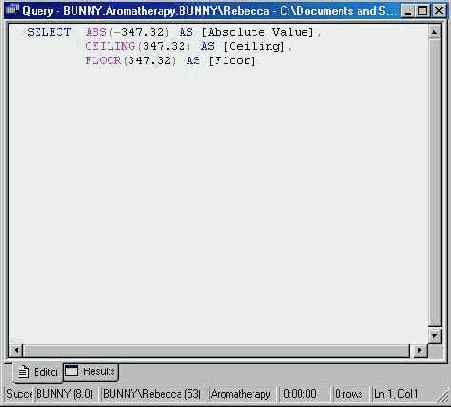
Task: Click the horizontal scrollbar thumb
Action: pos(215,350)
